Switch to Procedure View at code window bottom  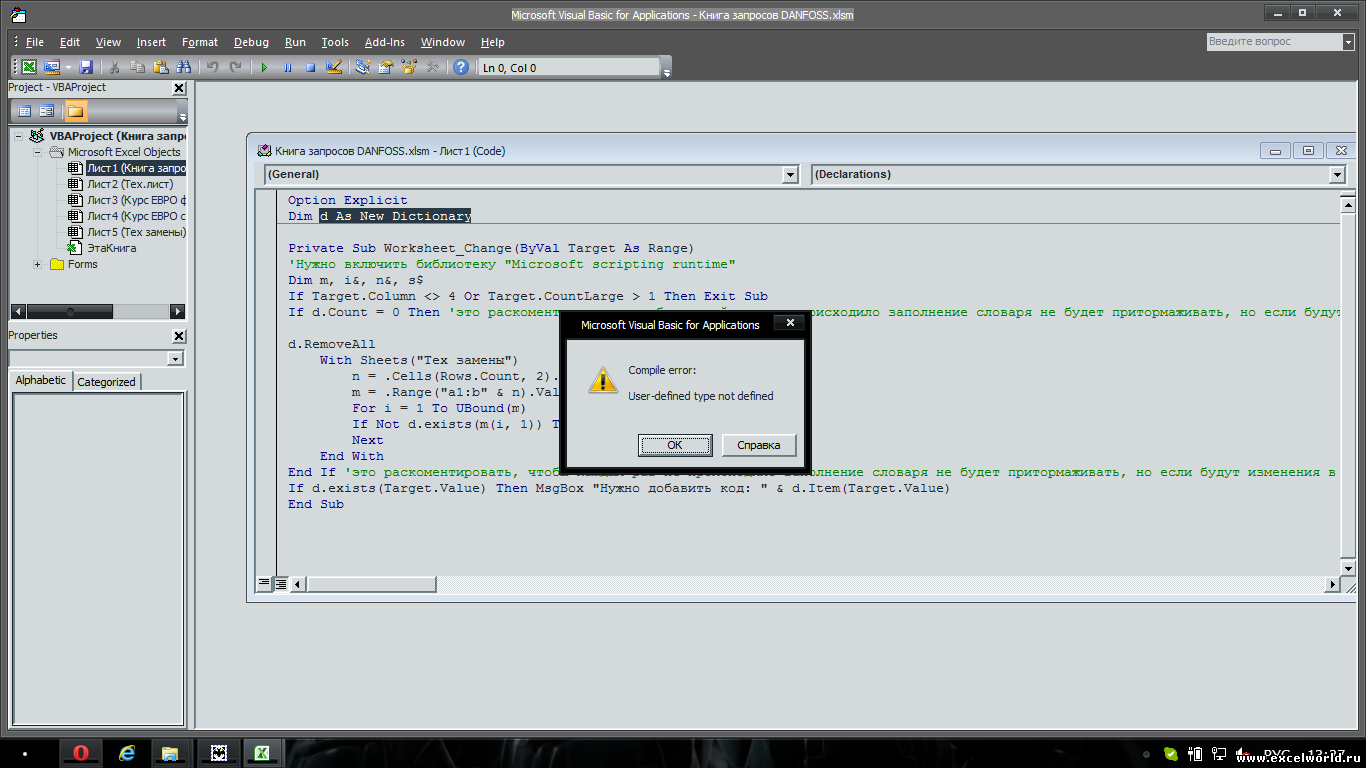[x=264, y=583]
